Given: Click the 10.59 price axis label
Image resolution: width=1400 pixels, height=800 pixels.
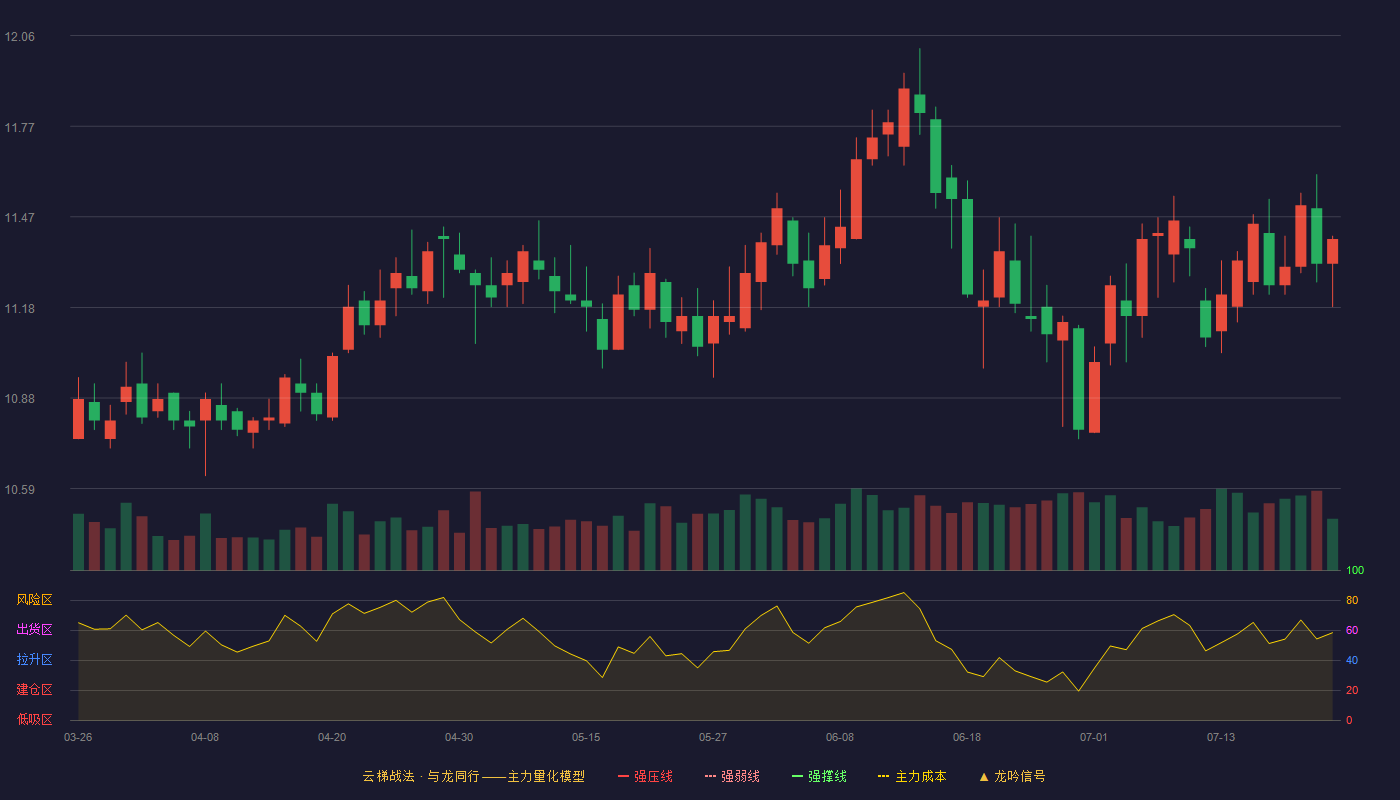Looking at the screenshot, I should [x=20, y=489].
